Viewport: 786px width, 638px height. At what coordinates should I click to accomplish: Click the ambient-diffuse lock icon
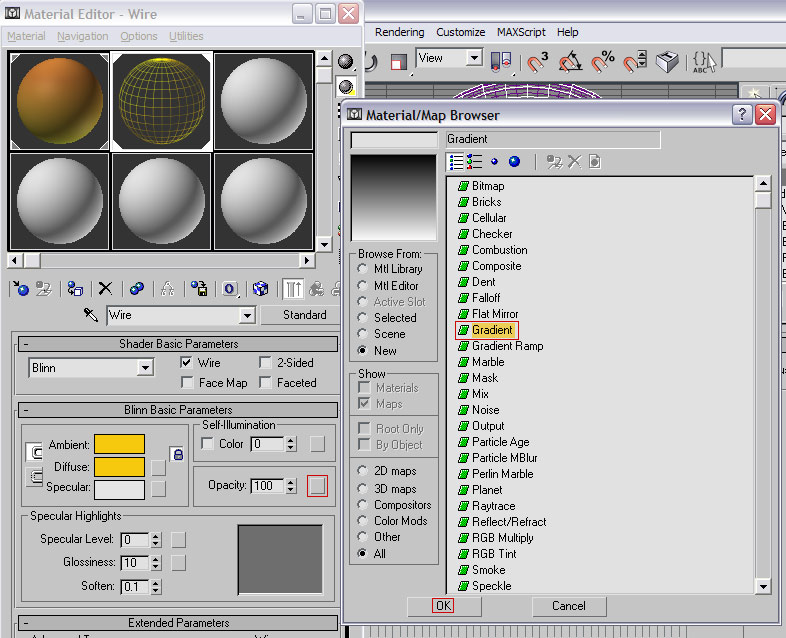click(177, 454)
